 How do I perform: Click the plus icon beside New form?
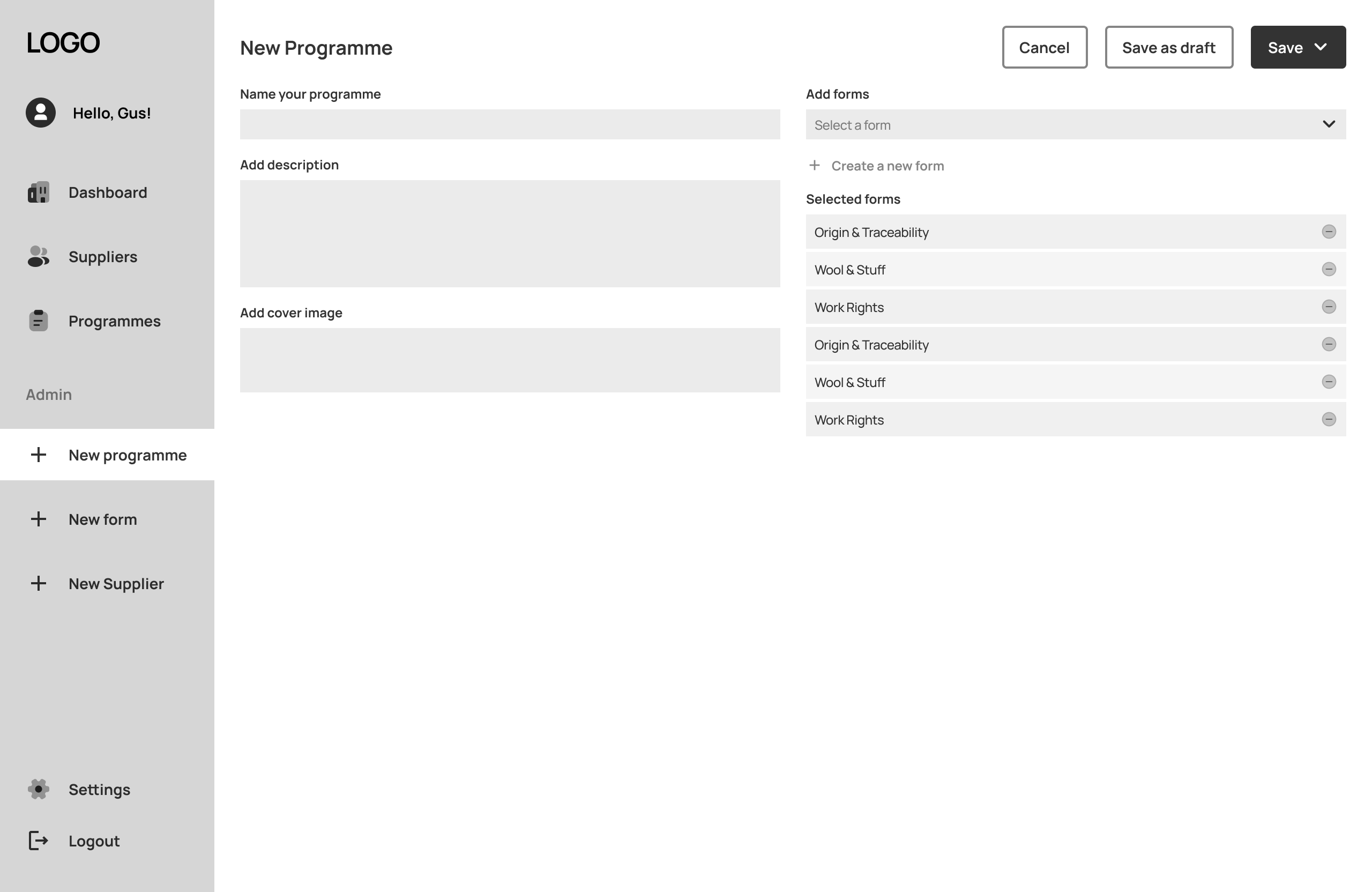tap(39, 519)
